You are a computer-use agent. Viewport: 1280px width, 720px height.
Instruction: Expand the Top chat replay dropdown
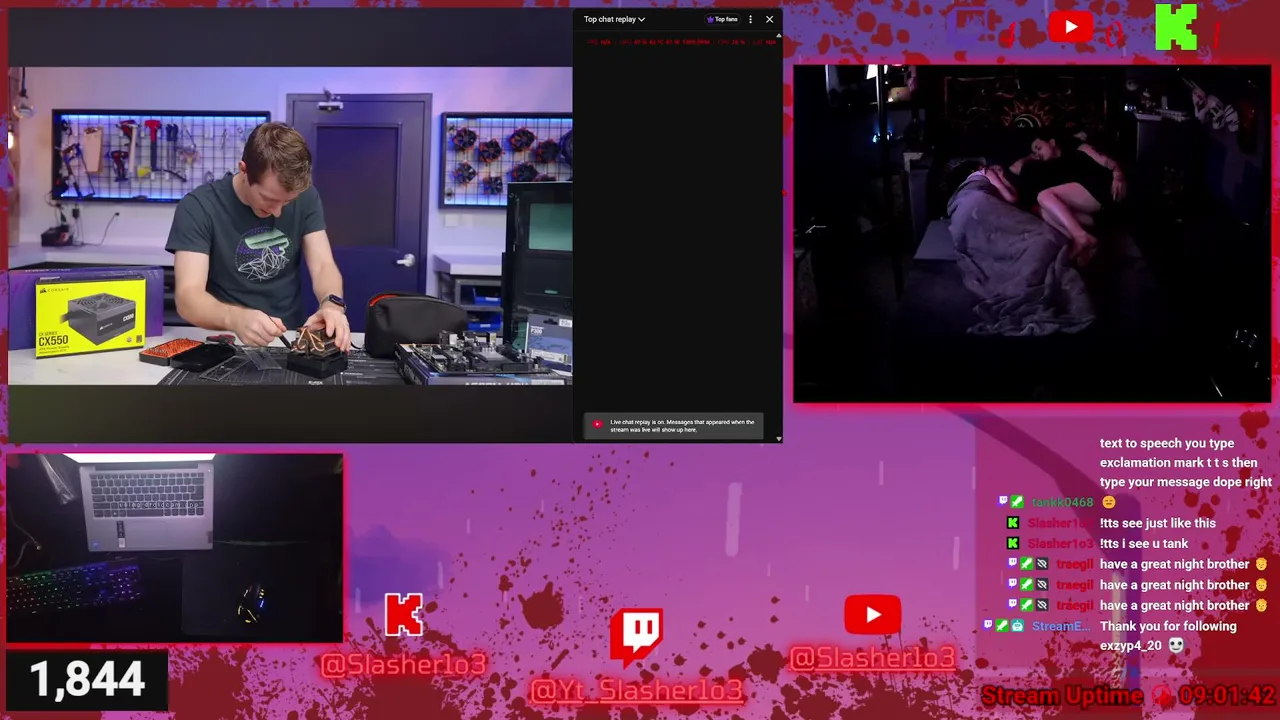click(614, 19)
